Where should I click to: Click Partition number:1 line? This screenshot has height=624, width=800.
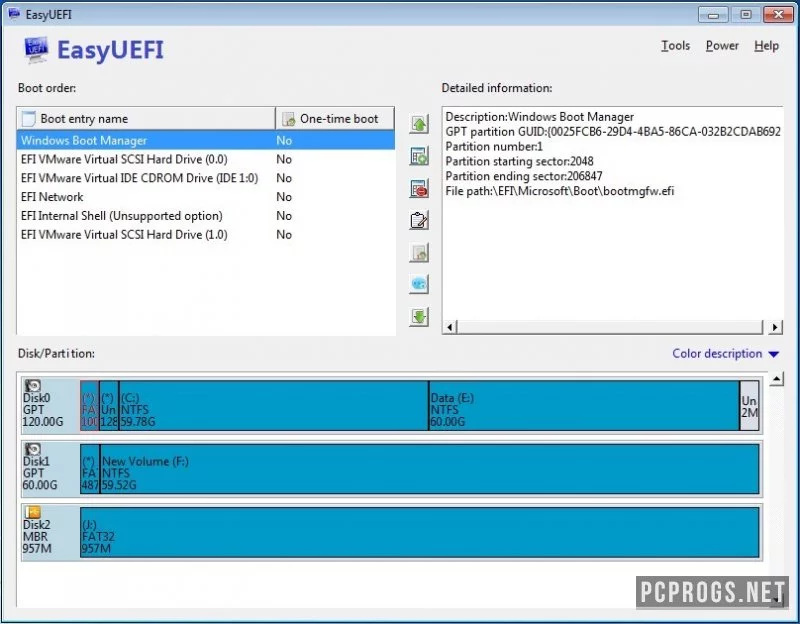coord(494,146)
